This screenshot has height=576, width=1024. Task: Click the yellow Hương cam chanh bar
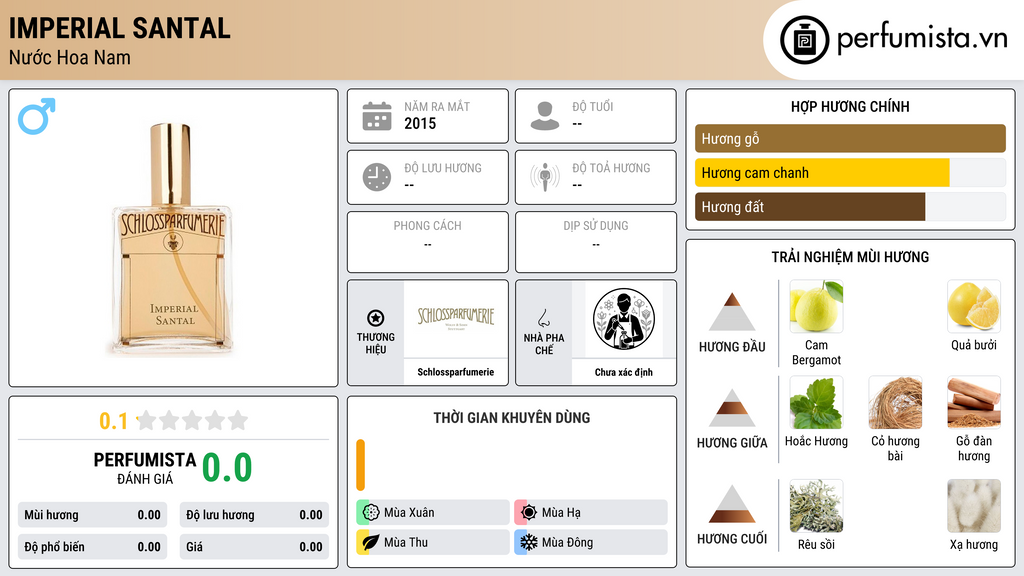[x=822, y=173]
